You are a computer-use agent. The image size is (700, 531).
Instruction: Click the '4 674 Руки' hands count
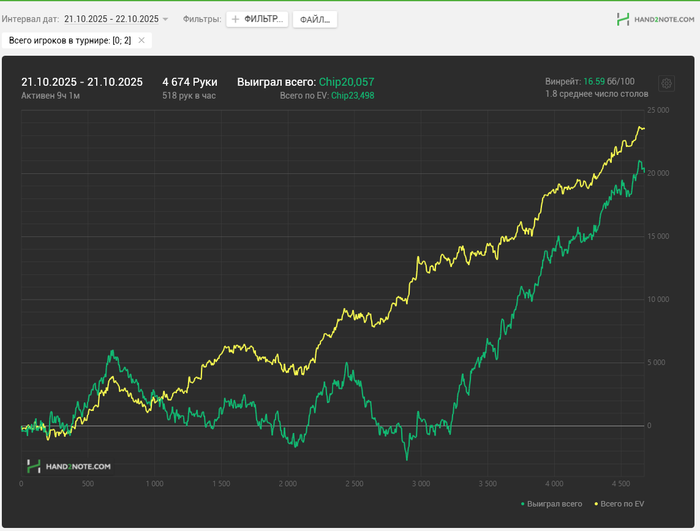point(190,82)
